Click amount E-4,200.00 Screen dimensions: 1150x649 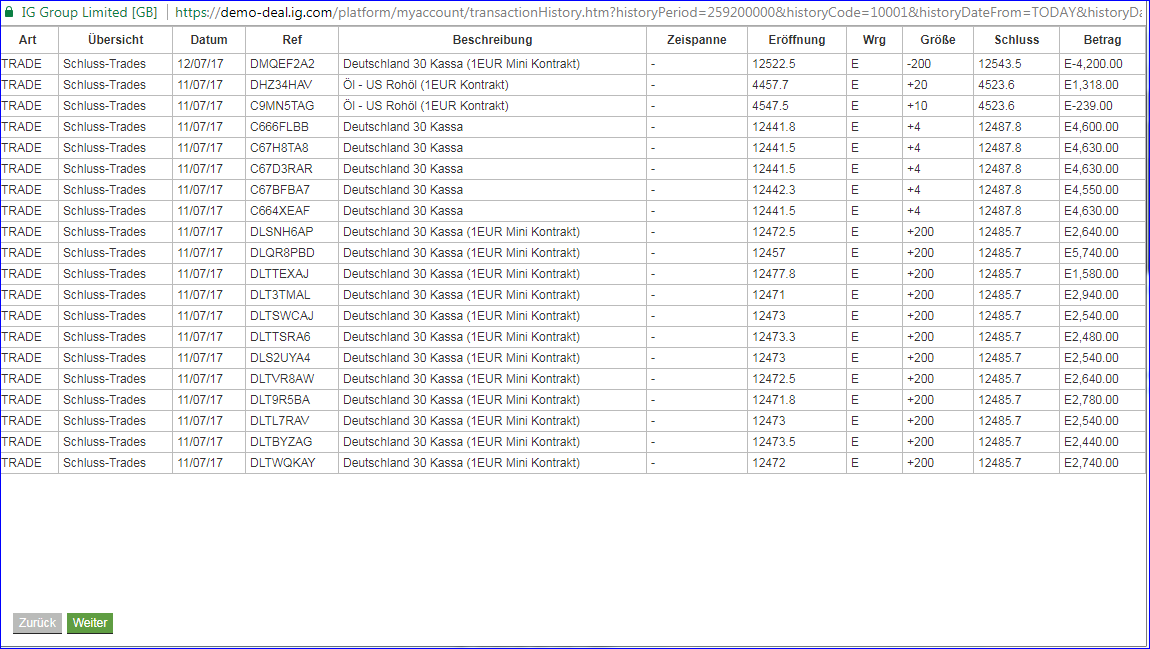(1093, 65)
